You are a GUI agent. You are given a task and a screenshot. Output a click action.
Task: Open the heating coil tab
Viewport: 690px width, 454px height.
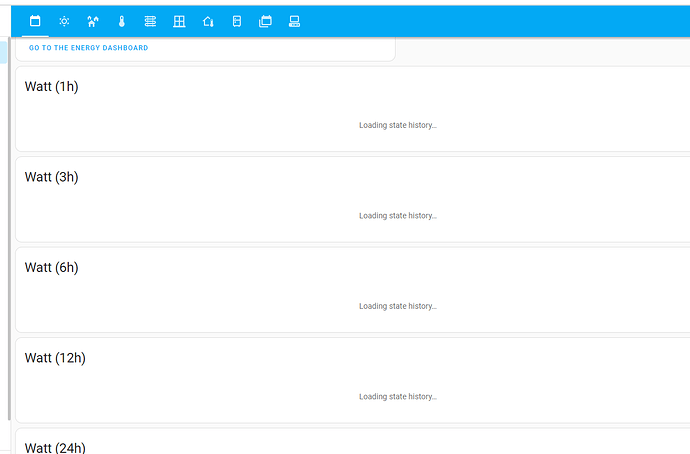[x=150, y=21]
